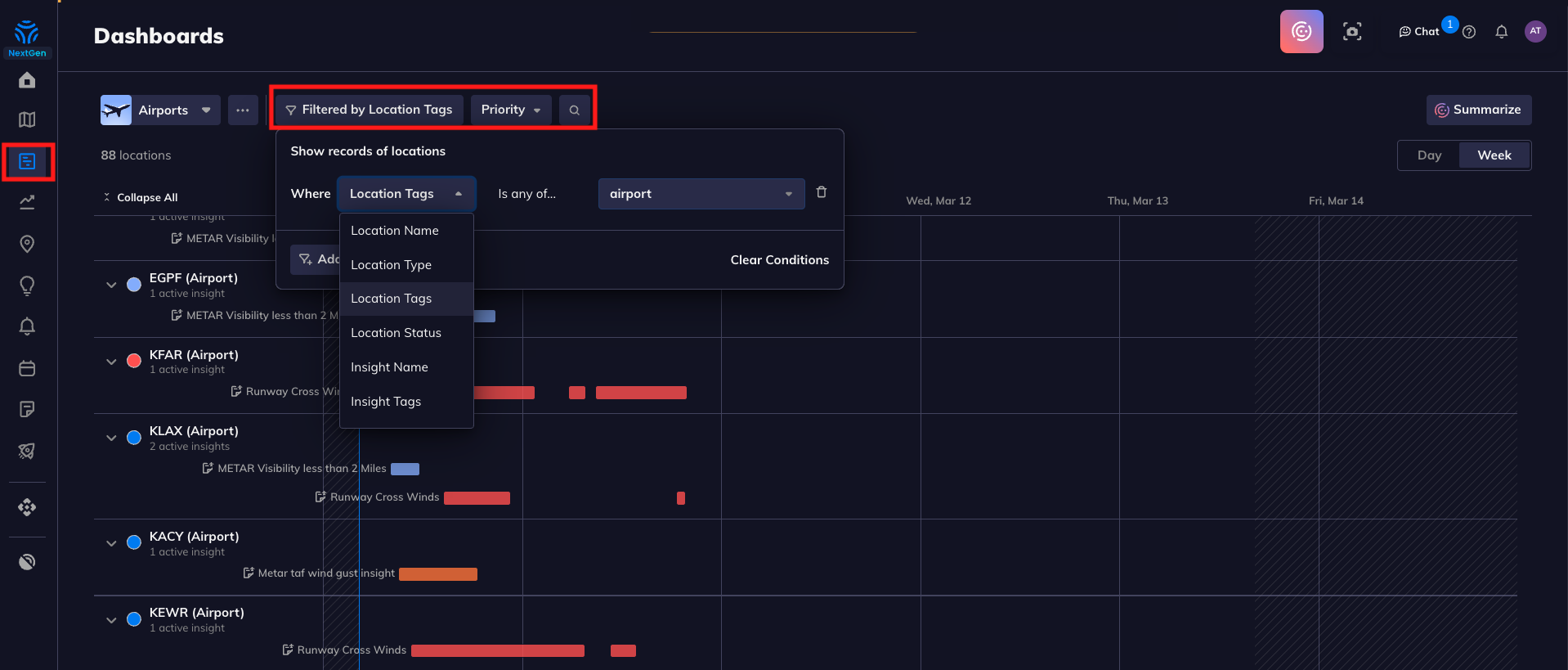
Task: Click the Summarize button
Action: pyautogui.click(x=1478, y=110)
